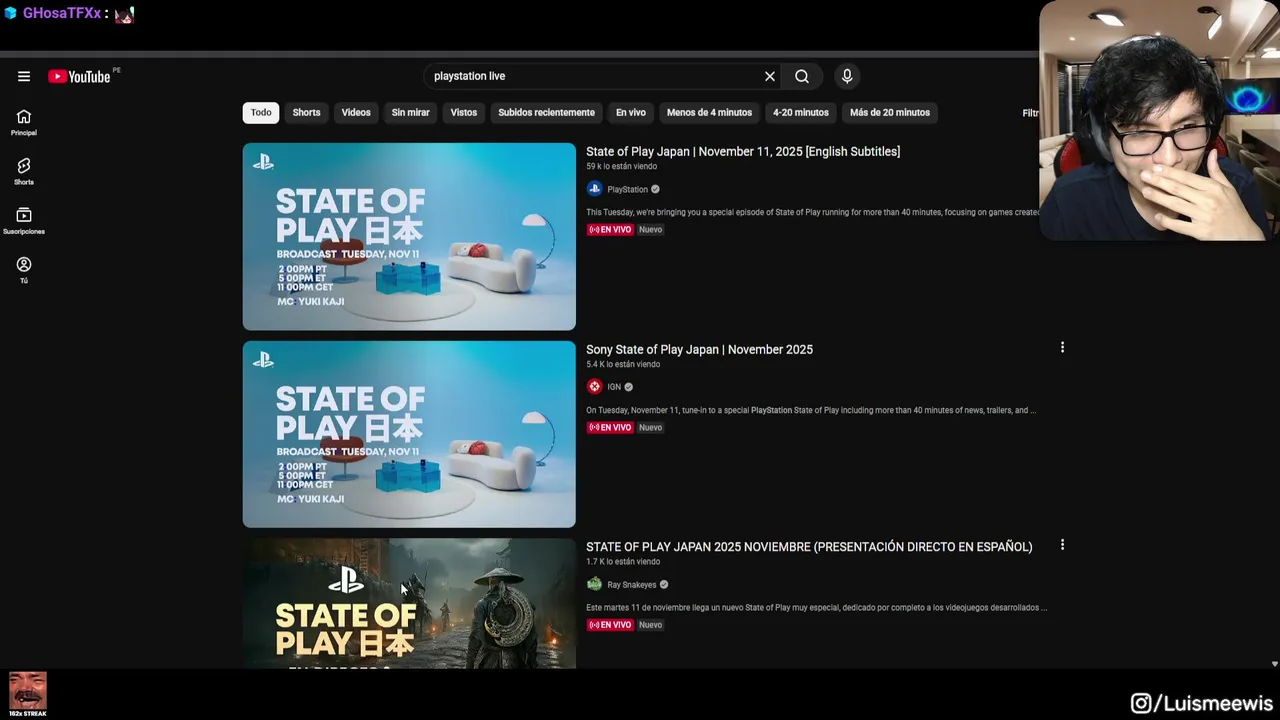Select the Sin mirar filter chip

(410, 112)
